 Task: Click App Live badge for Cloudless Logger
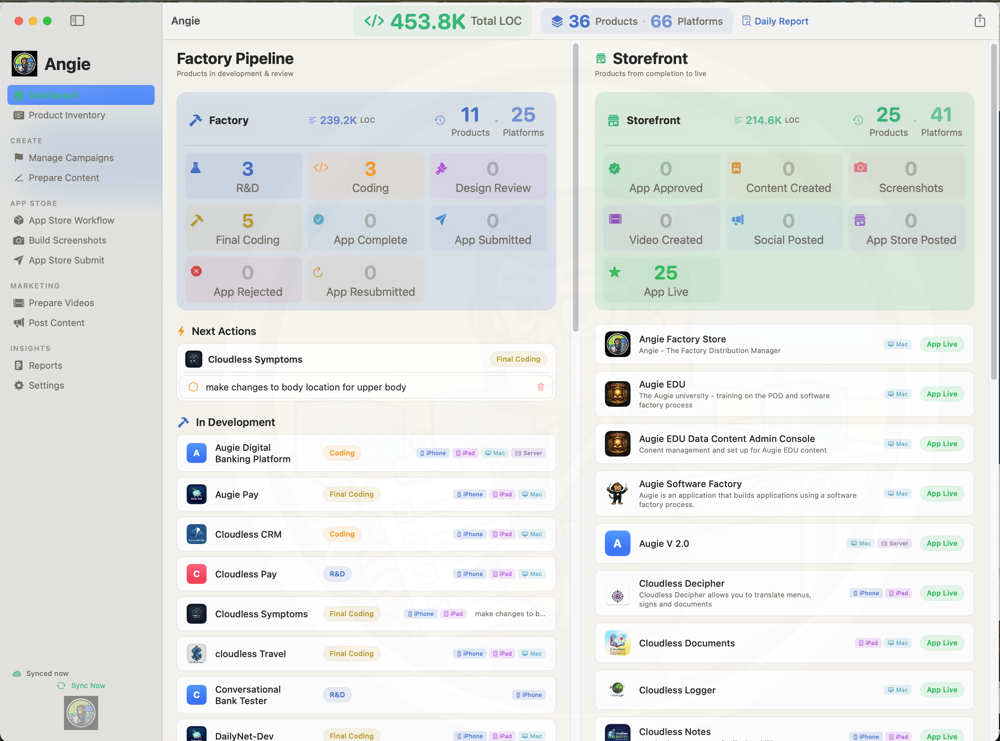click(941, 690)
